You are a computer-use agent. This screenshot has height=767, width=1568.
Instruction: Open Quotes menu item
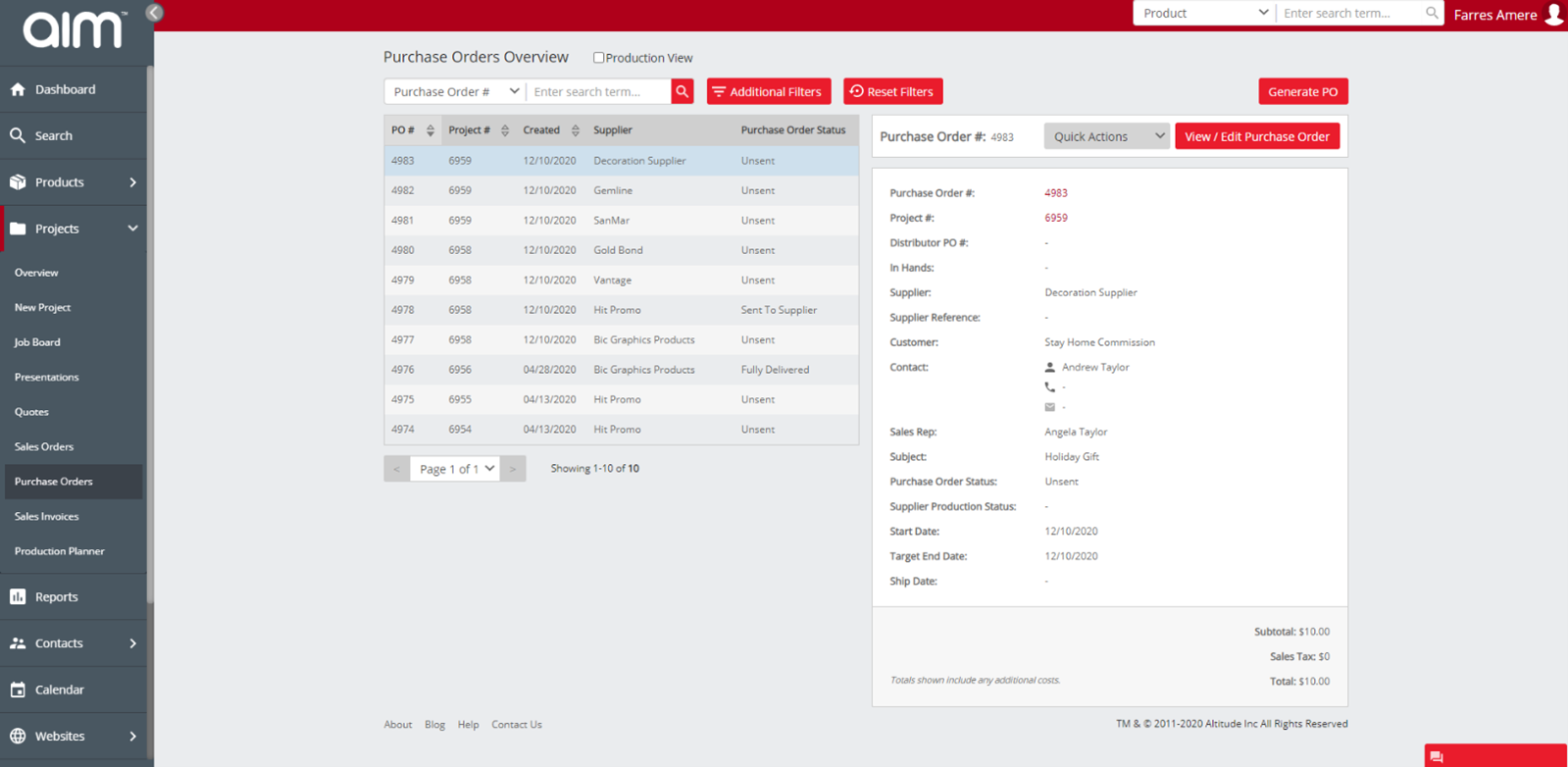(x=31, y=412)
